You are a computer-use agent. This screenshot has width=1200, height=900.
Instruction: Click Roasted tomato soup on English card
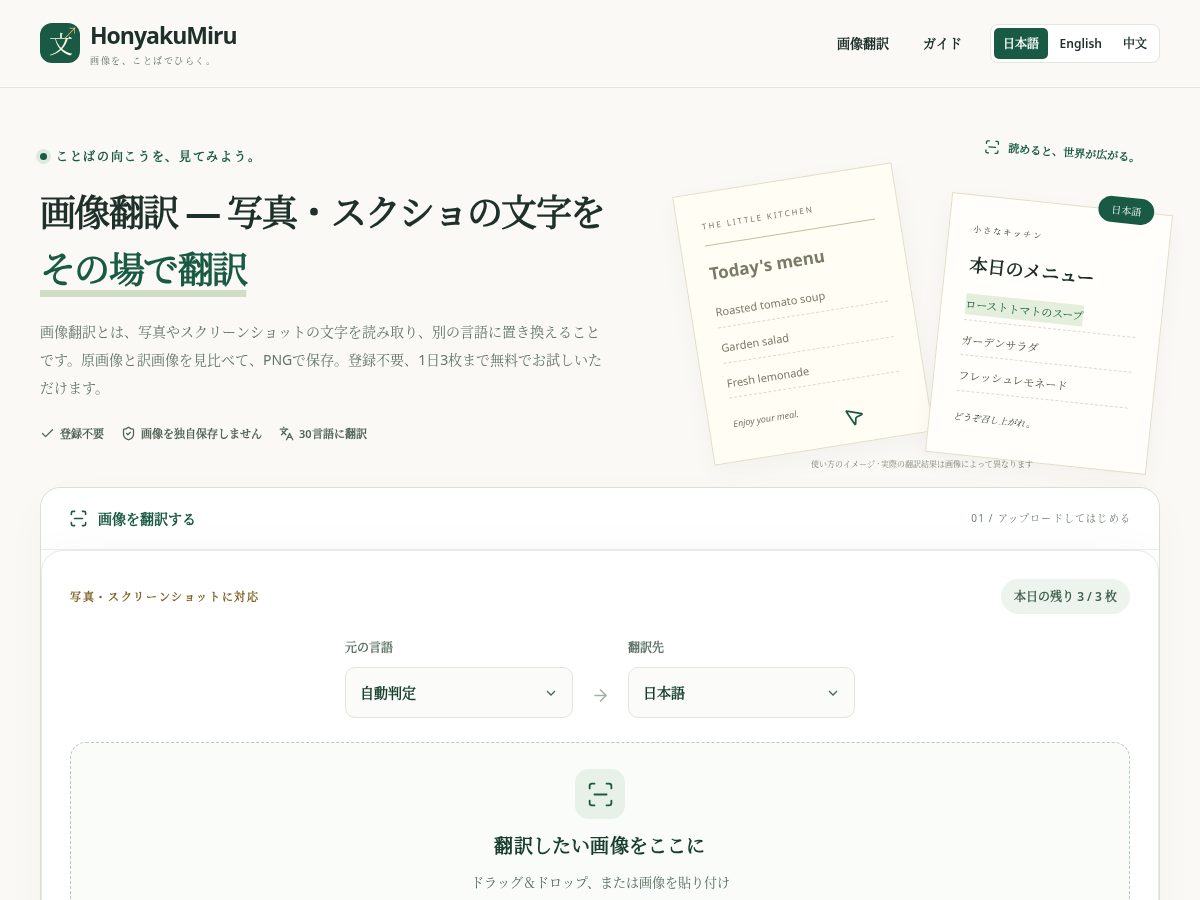[770, 304]
